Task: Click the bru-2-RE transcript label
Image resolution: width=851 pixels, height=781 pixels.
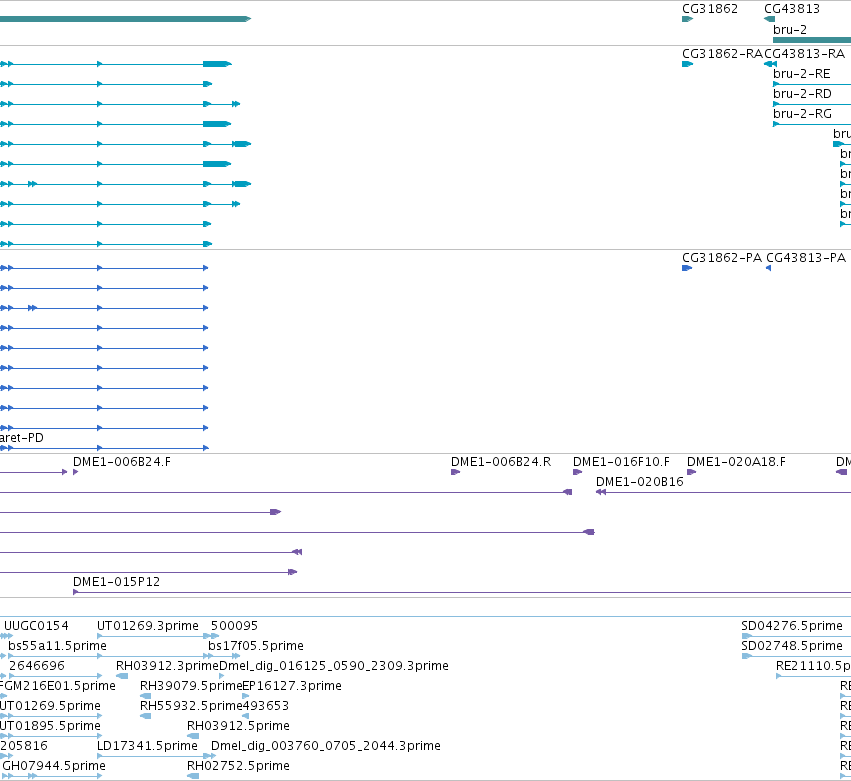Action: click(802, 74)
